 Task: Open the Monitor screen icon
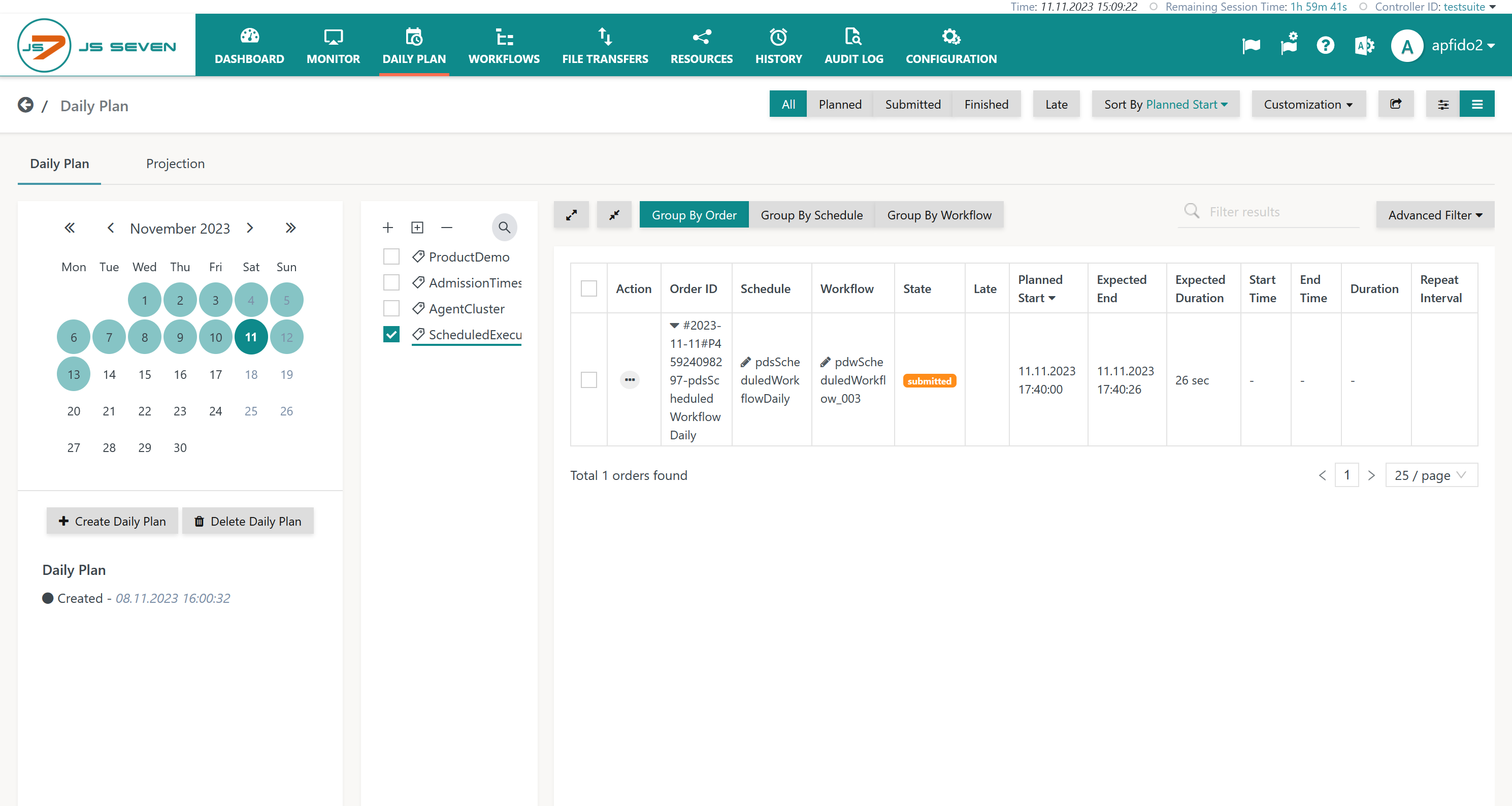click(333, 37)
